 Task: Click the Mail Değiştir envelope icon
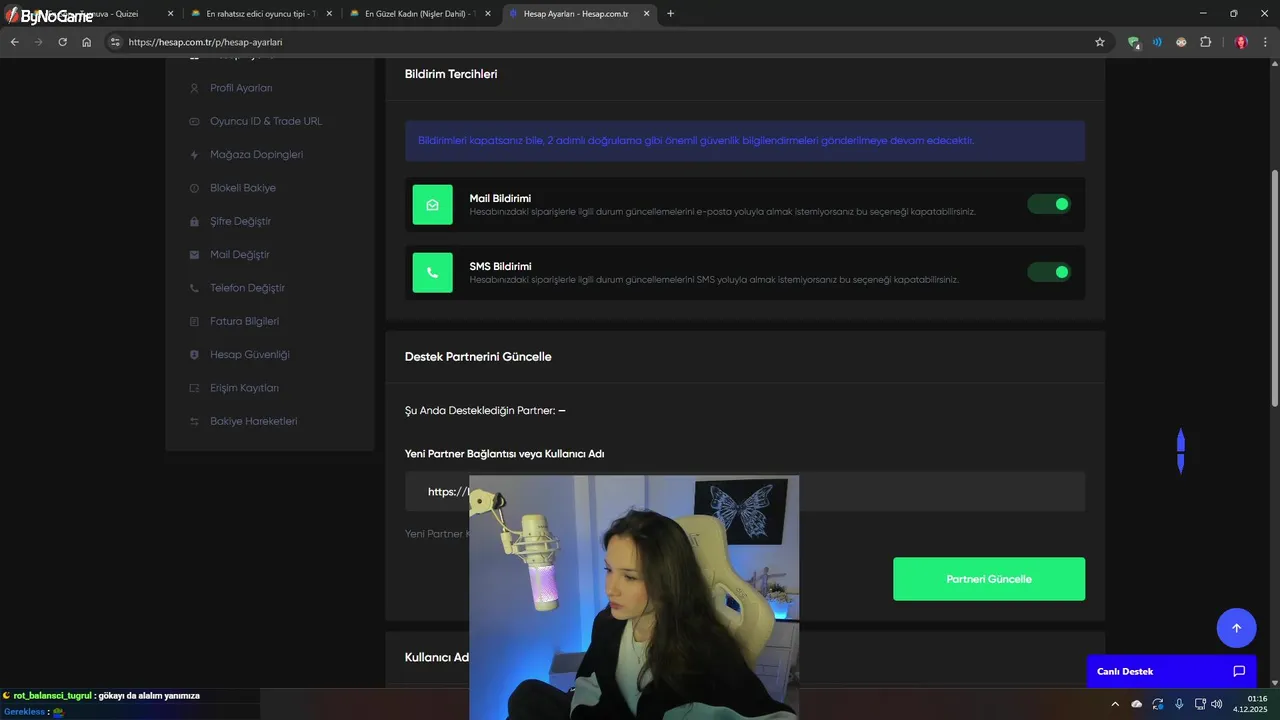pyautogui.click(x=194, y=255)
